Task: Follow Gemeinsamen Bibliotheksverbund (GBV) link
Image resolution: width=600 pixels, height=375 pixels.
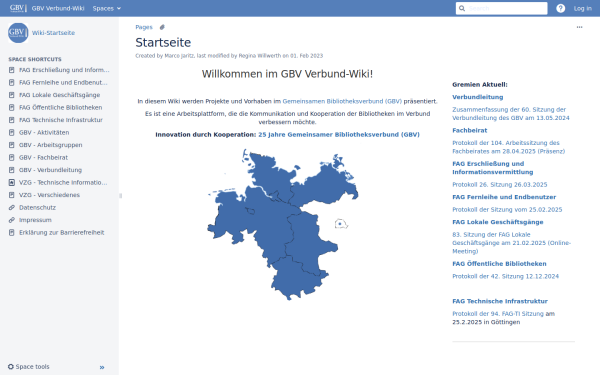Action: (342, 101)
